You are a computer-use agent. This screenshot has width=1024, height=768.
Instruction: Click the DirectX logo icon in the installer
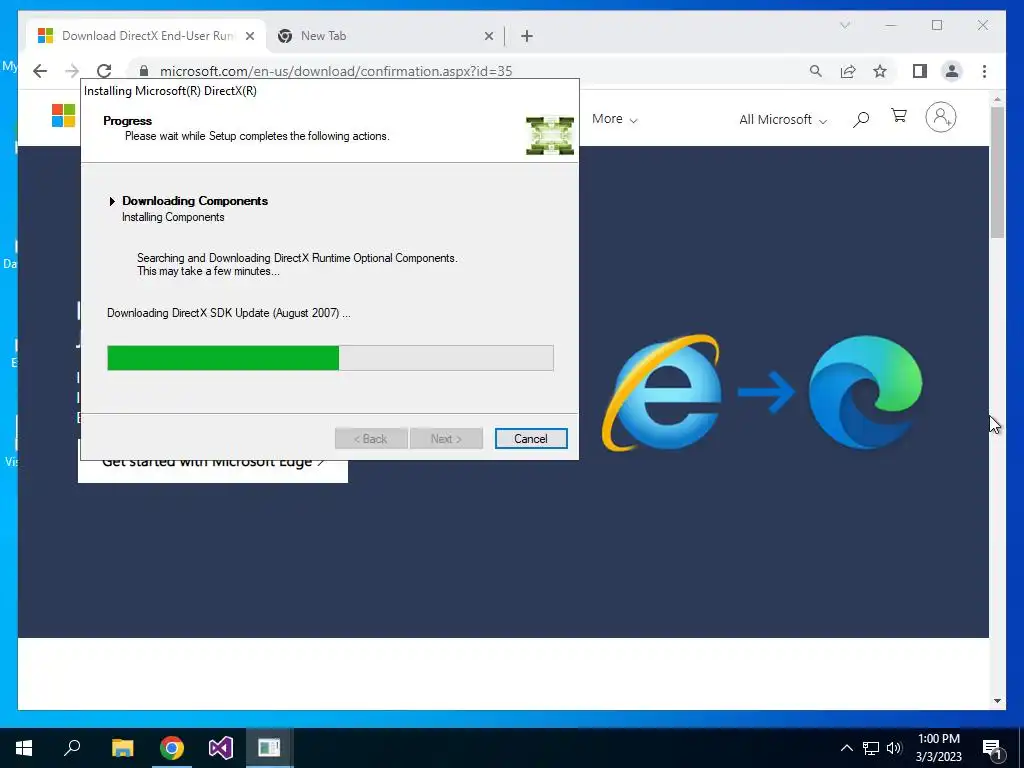[x=550, y=136]
